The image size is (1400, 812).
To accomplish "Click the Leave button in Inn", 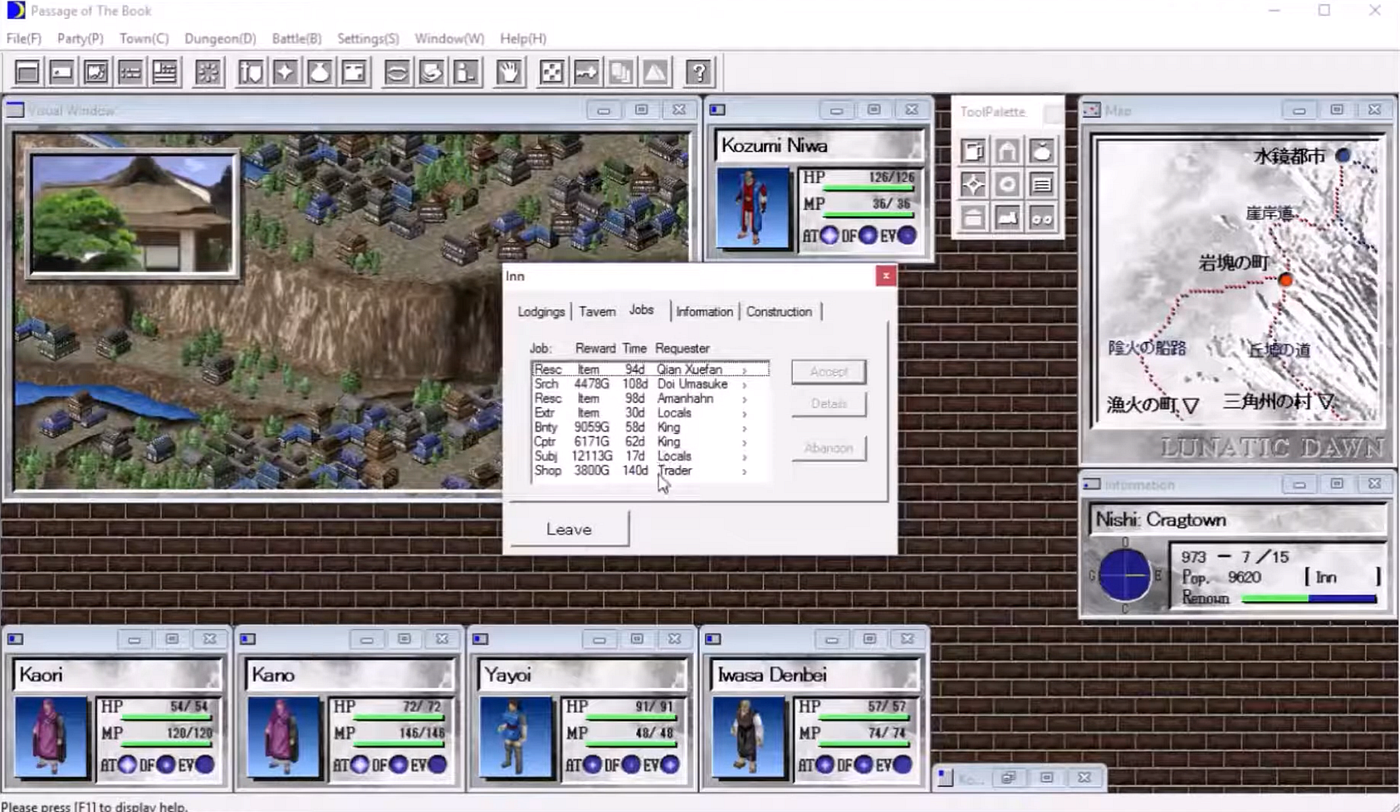I will [x=569, y=529].
